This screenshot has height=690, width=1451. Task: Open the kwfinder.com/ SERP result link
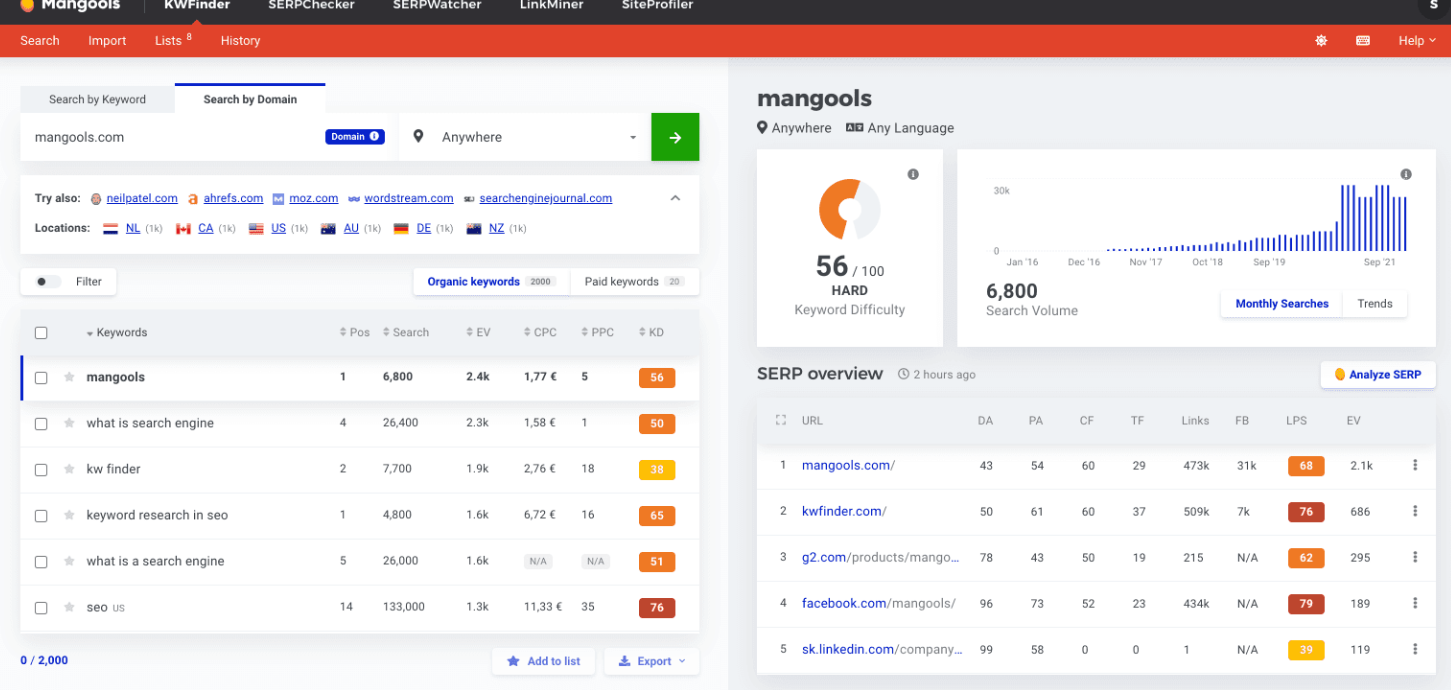point(844,511)
